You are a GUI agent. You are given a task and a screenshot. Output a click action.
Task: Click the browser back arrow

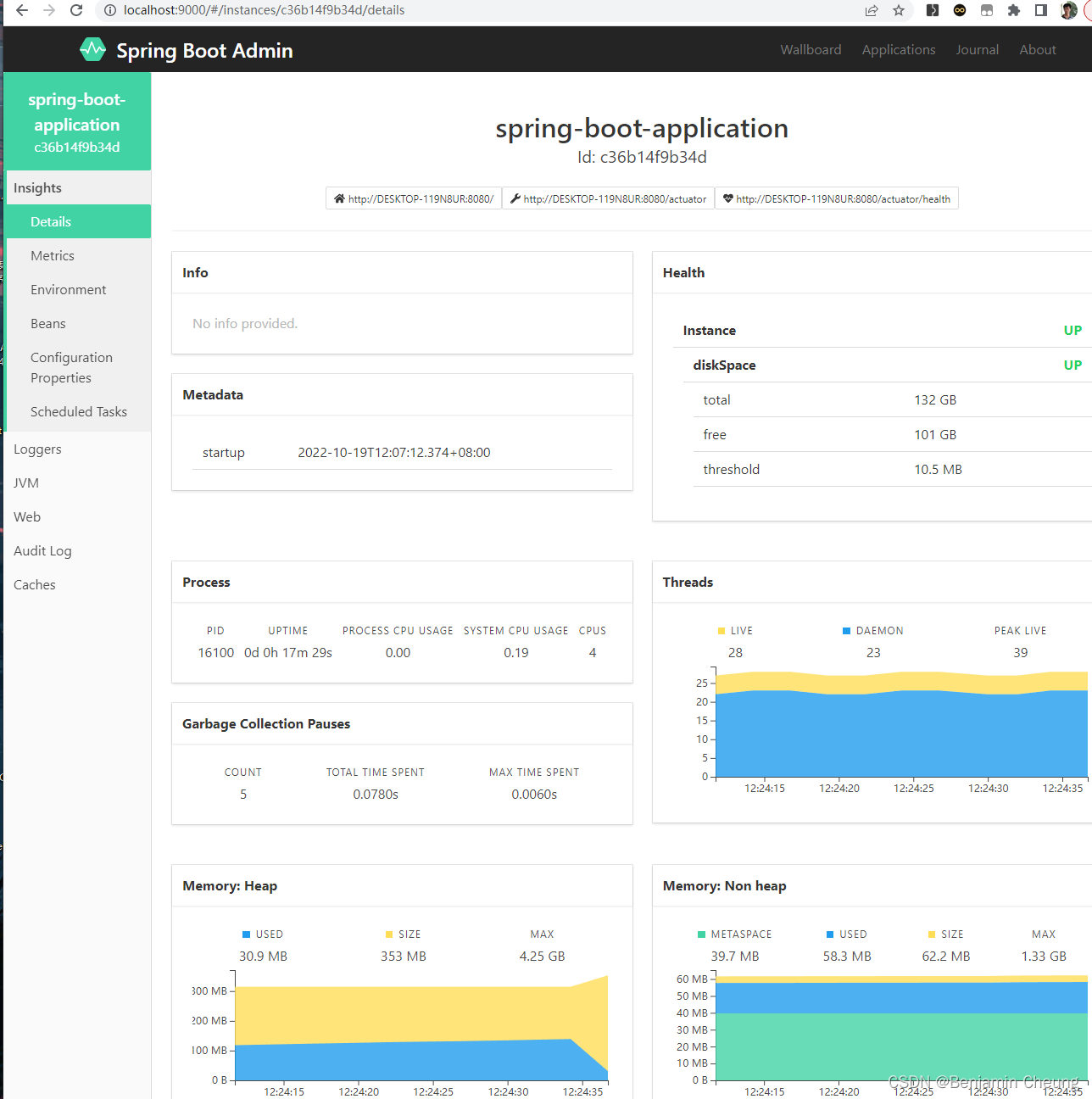(22, 10)
